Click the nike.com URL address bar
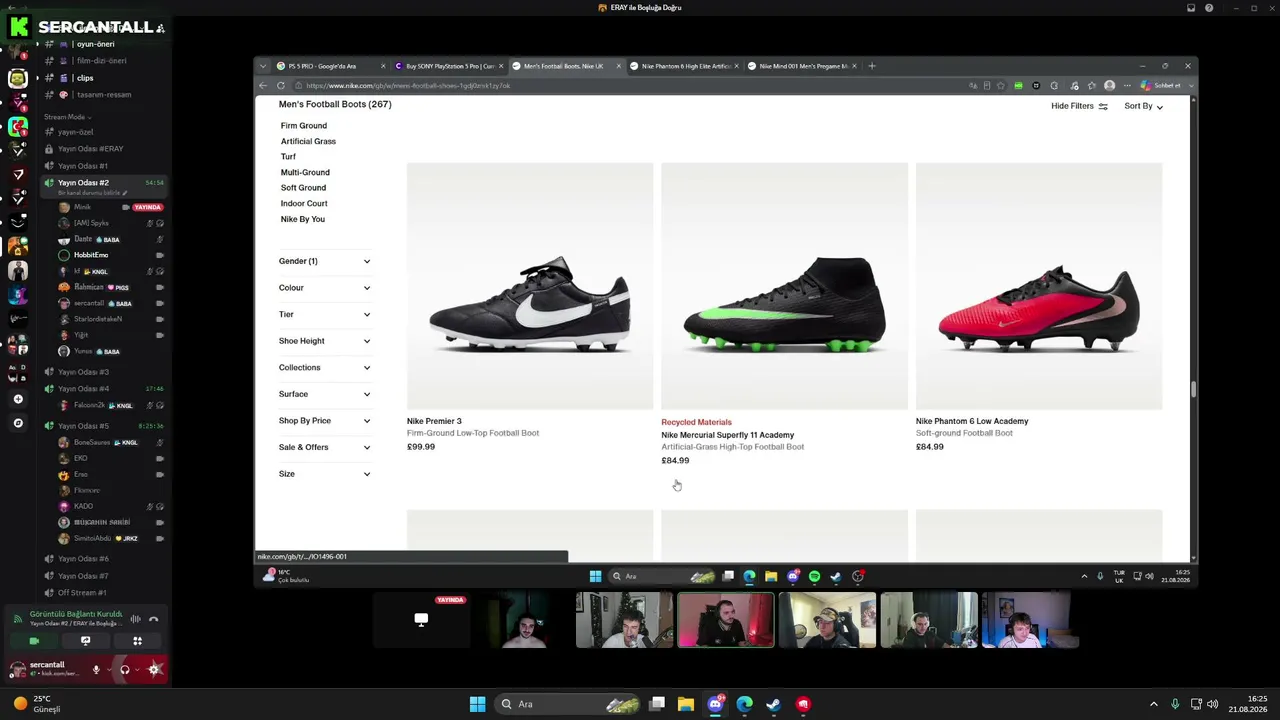The height and width of the screenshot is (720, 1280). point(630,86)
